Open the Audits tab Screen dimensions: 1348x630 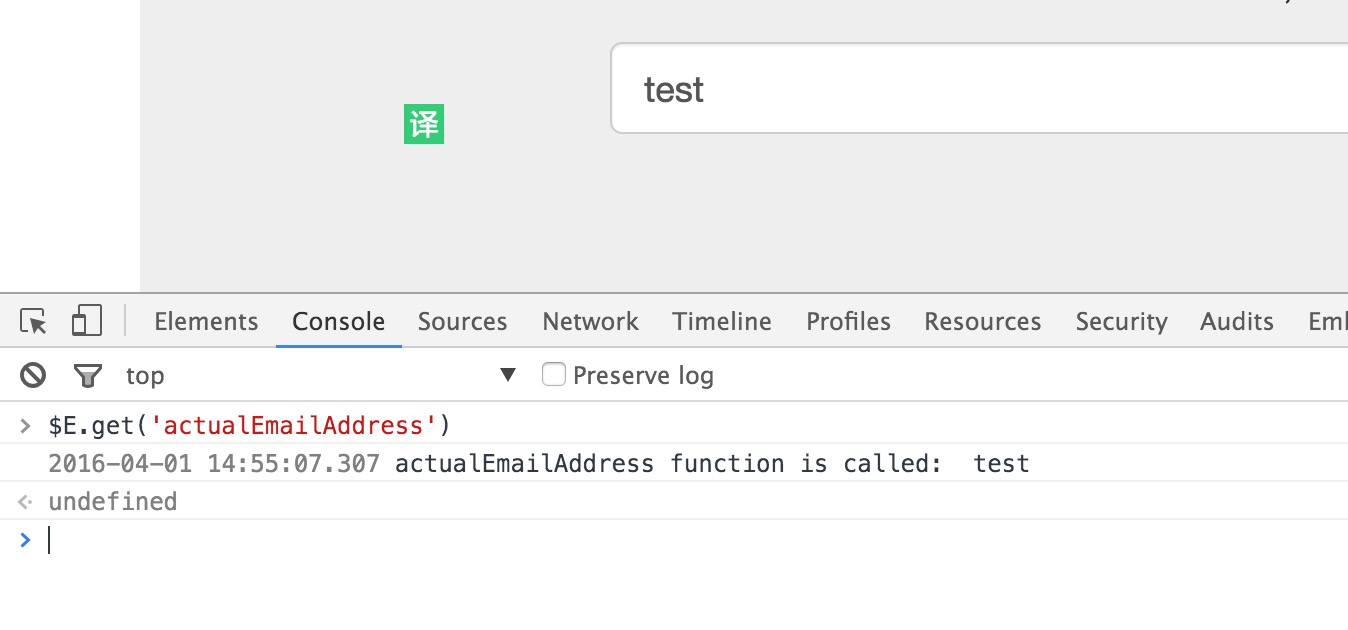[x=1236, y=321]
